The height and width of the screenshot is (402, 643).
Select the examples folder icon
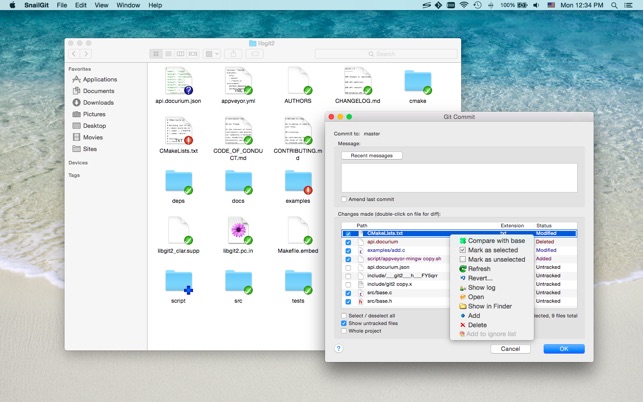298,182
